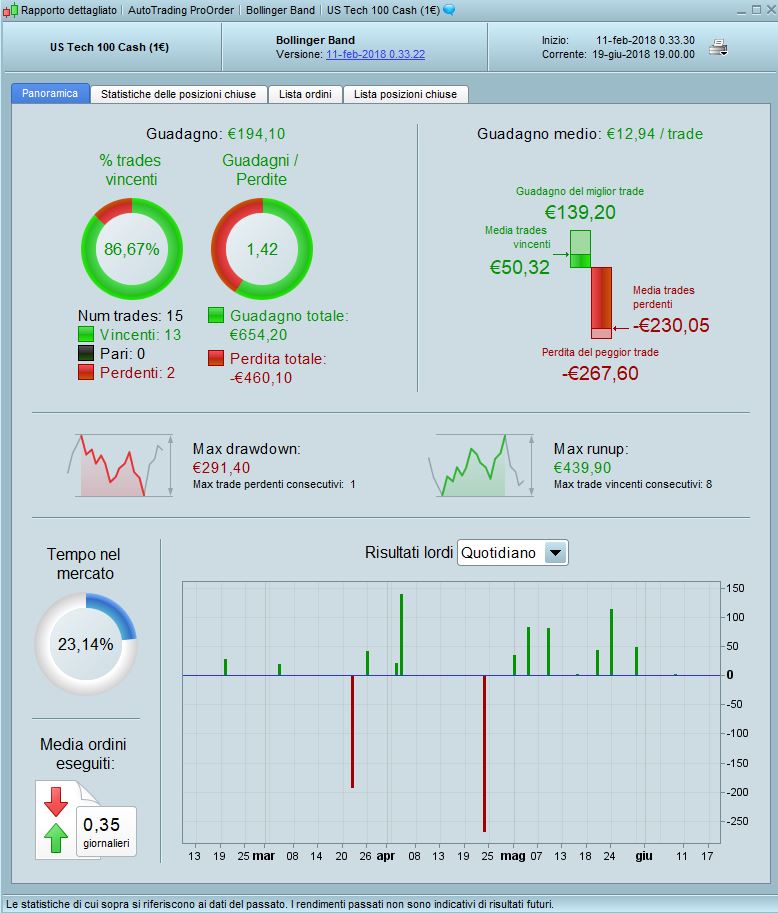Click the Media trades vincenti €50,32 value
This screenshot has width=778, height=913.
point(519,267)
